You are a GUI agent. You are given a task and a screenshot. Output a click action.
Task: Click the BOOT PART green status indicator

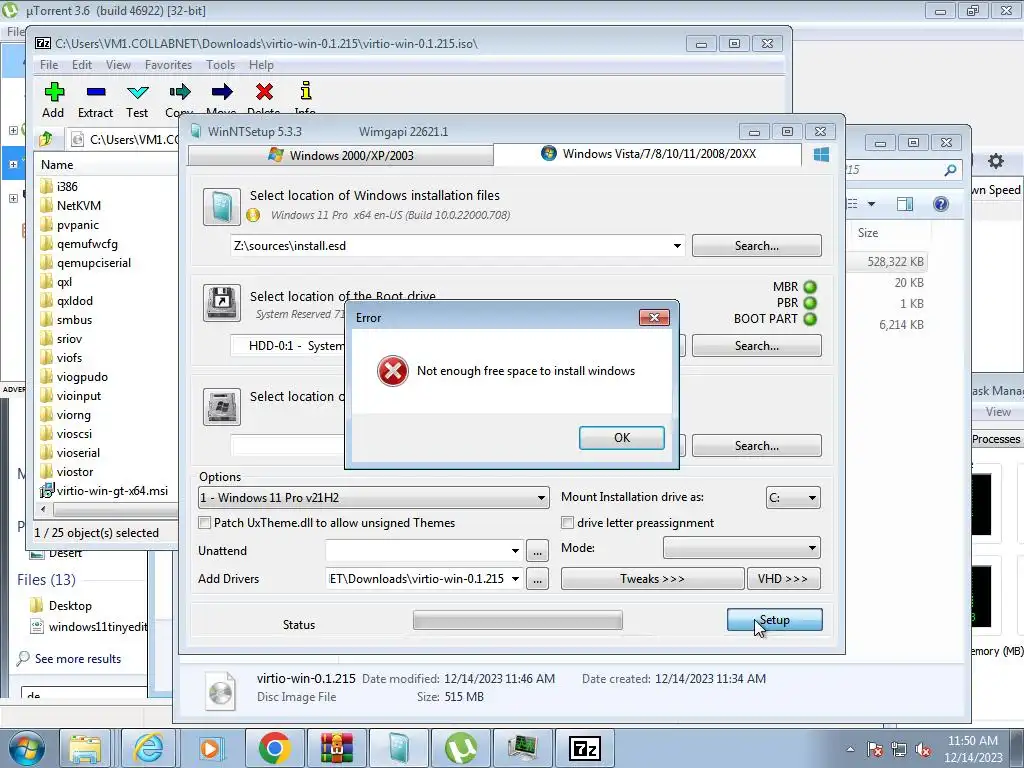[x=810, y=319]
